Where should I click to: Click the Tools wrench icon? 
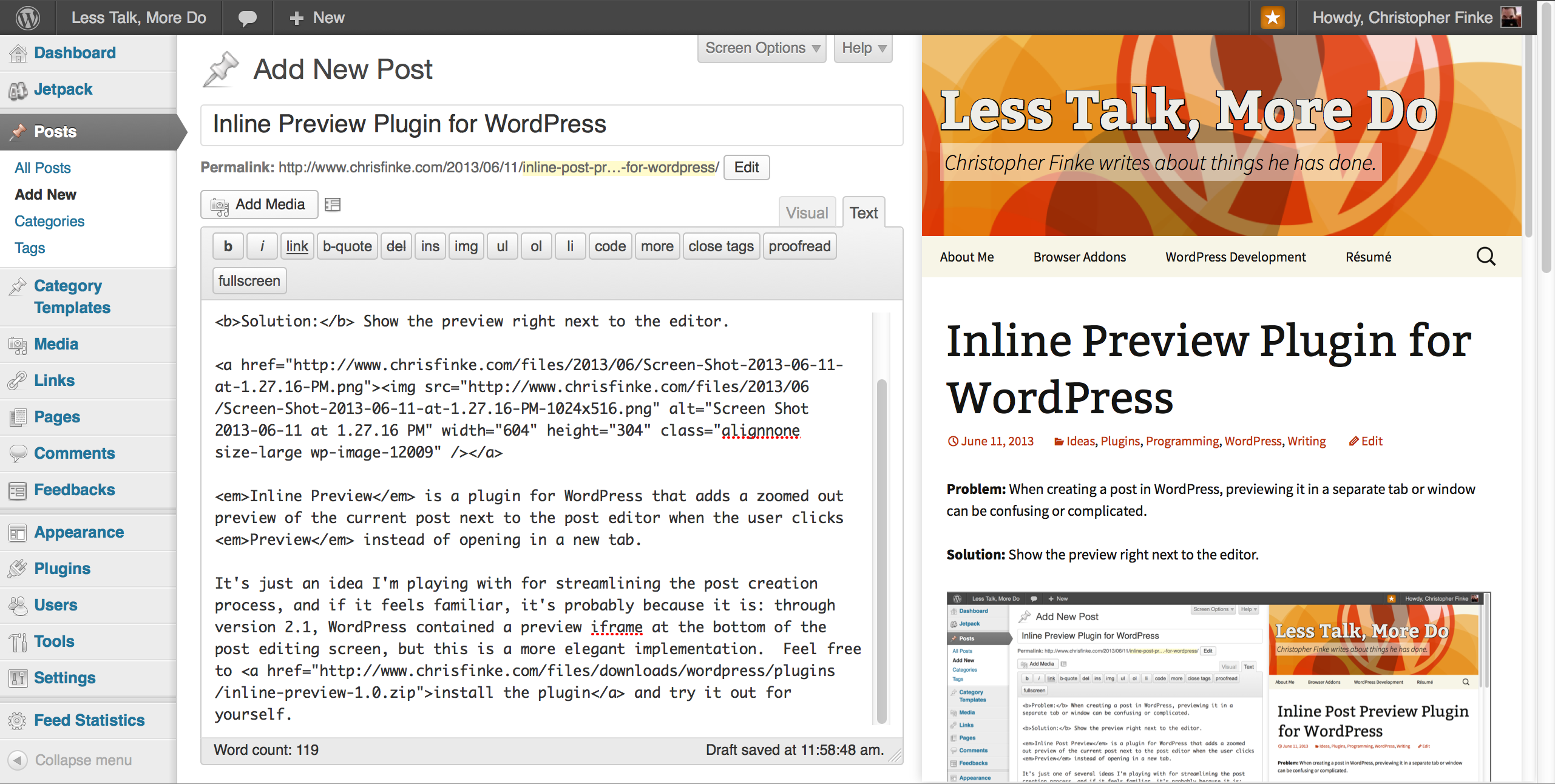[18, 642]
